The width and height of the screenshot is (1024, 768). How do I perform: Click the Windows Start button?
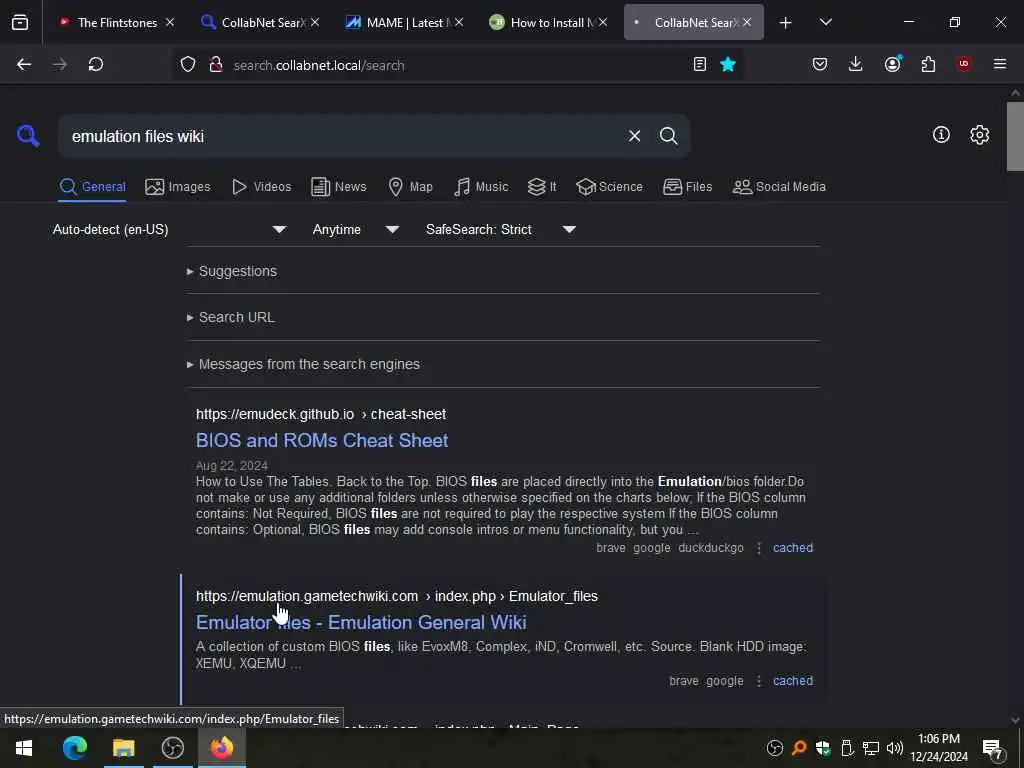coord(24,748)
